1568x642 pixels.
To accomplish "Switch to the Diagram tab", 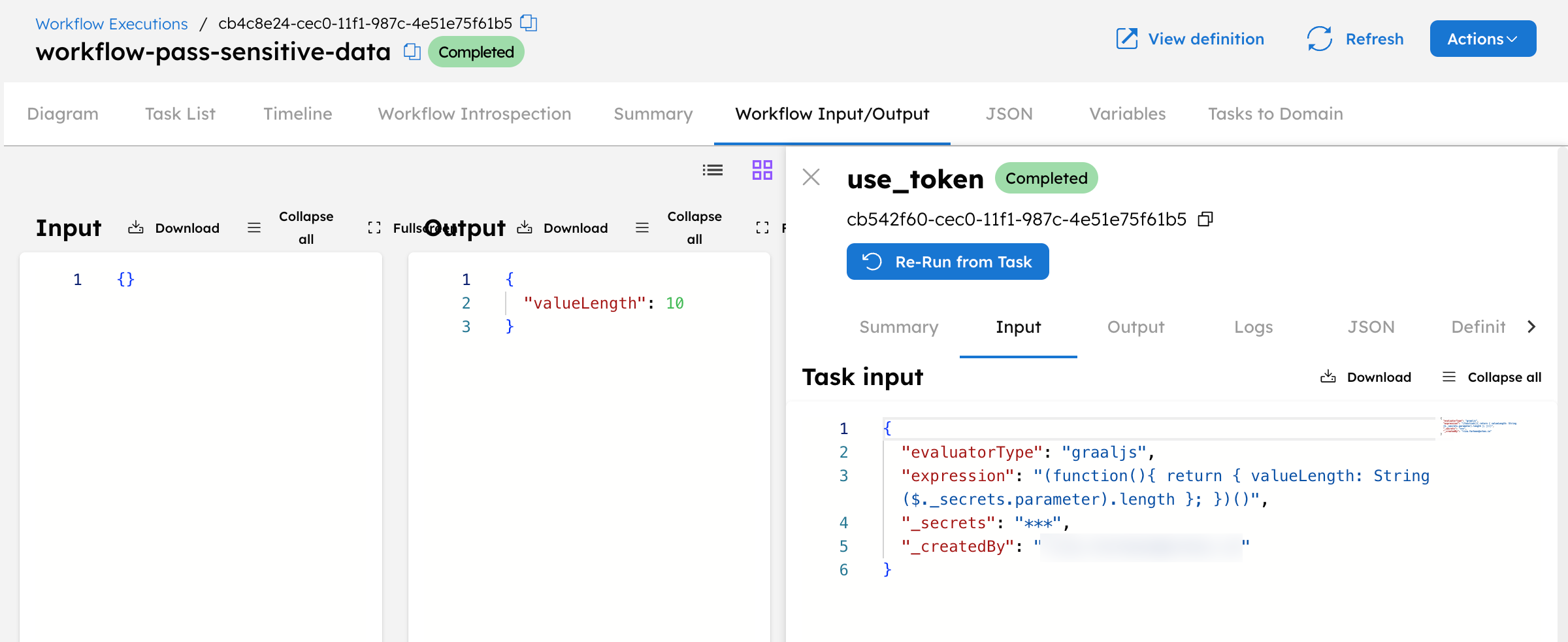I will point(63,114).
